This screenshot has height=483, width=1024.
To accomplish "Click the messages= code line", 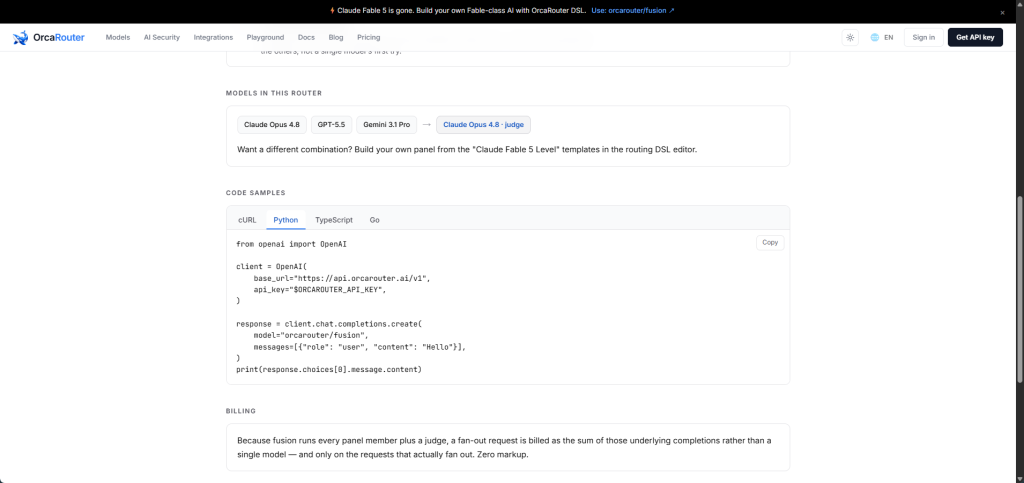I will click(360, 347).
